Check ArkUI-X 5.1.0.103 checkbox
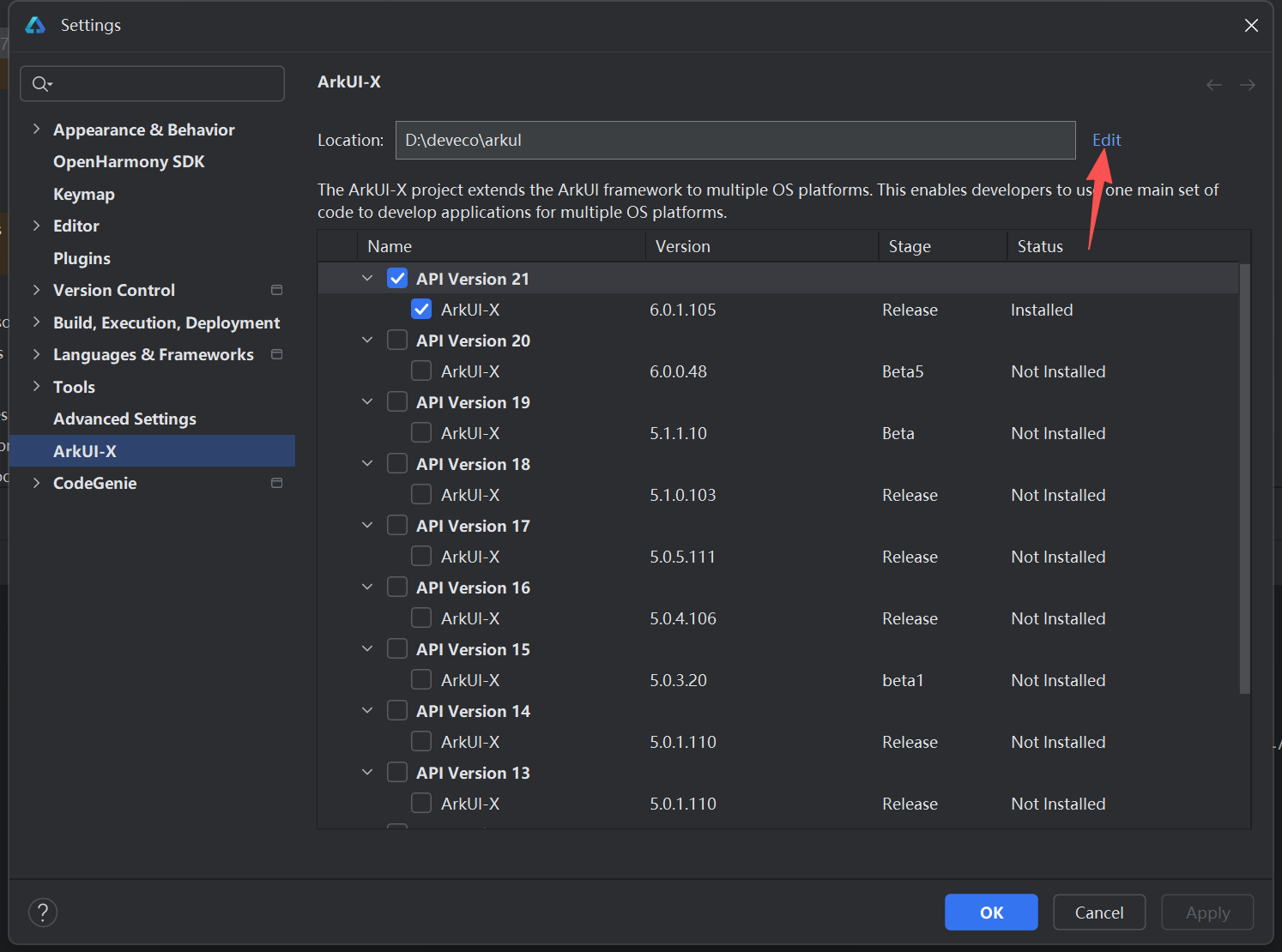 click(x=421, y=495)
